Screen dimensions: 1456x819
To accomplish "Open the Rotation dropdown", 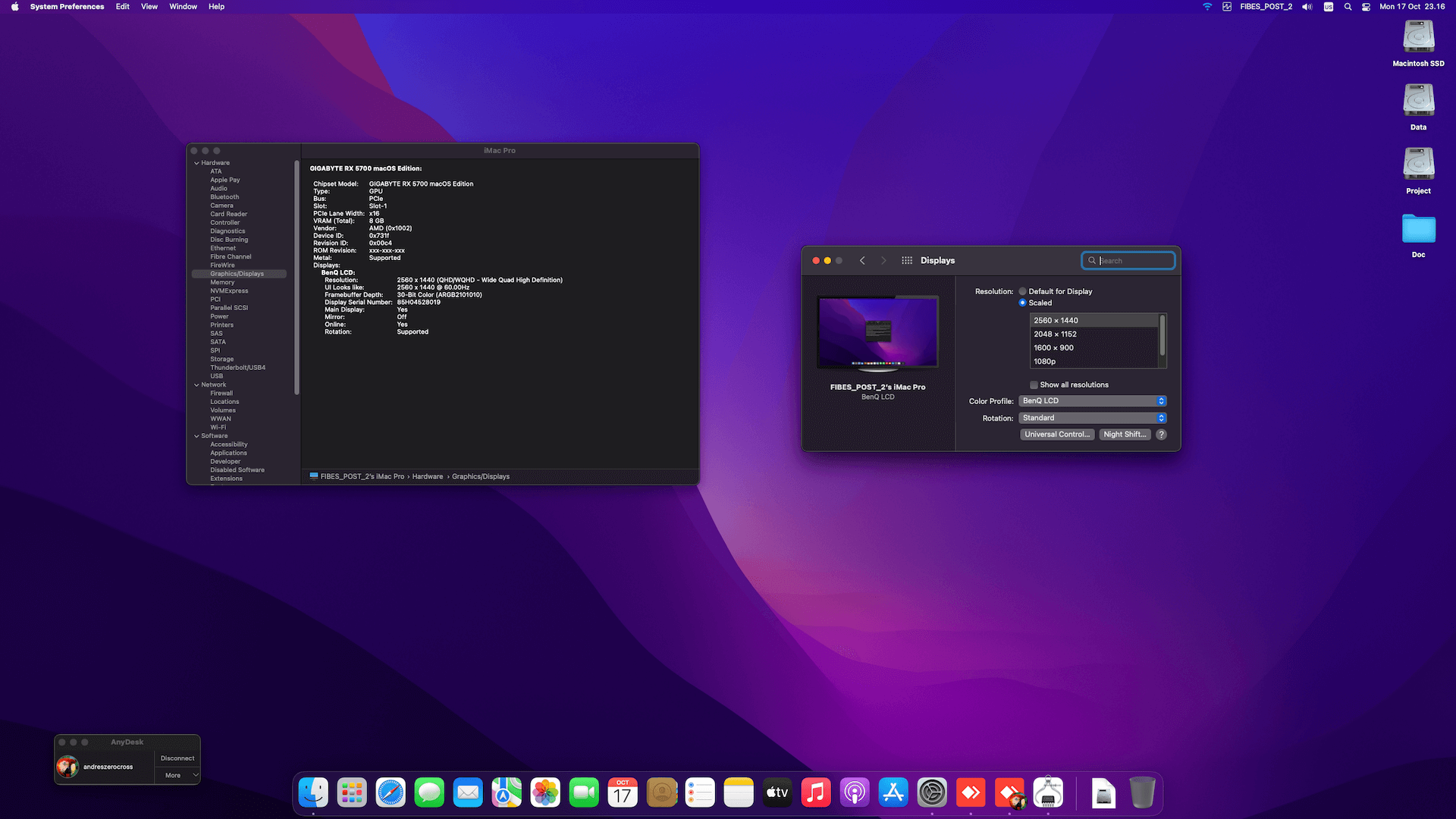I will [x=1092, y=418].
